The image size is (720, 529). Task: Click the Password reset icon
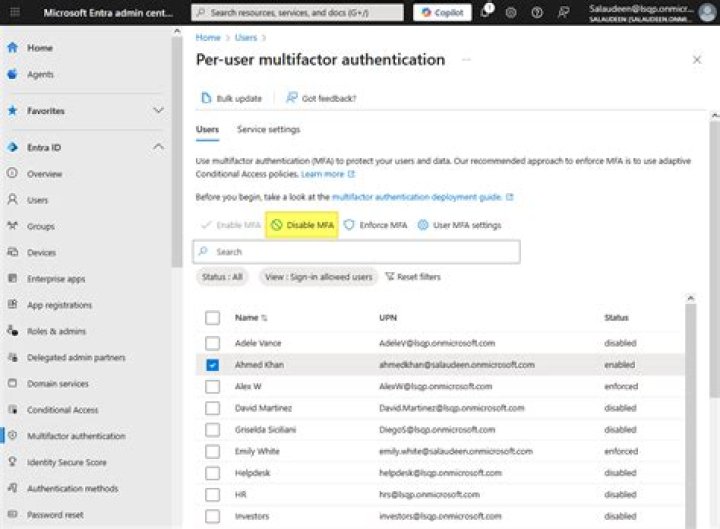pos(13,514)
